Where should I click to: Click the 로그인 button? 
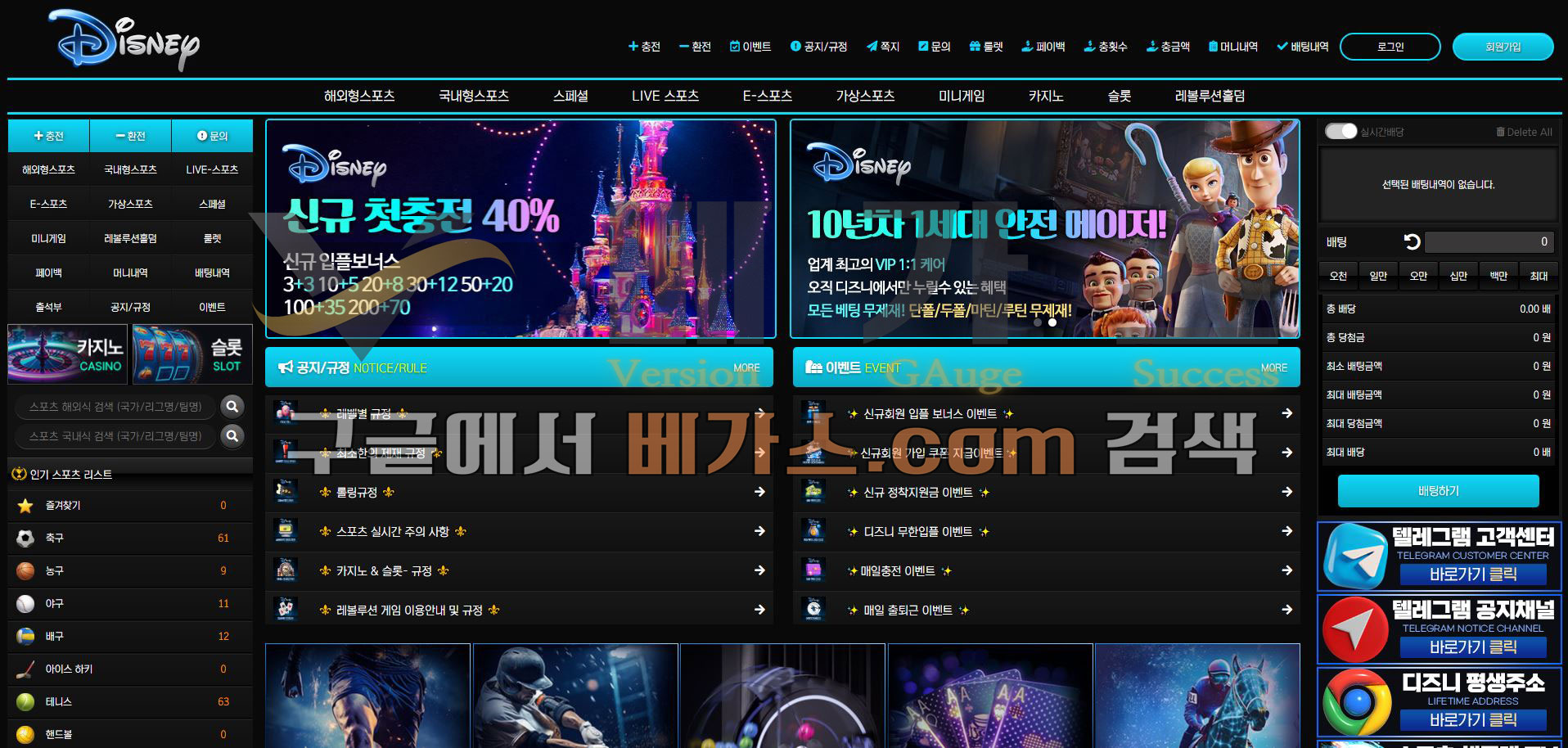(x=1390, y=47)
